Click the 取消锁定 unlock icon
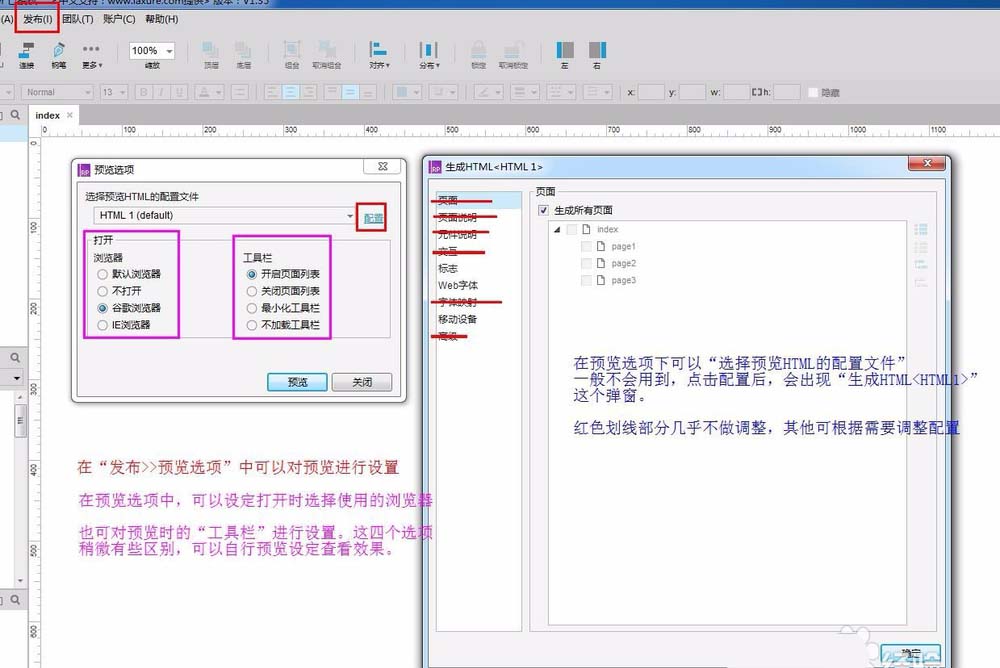 [513, 55]
